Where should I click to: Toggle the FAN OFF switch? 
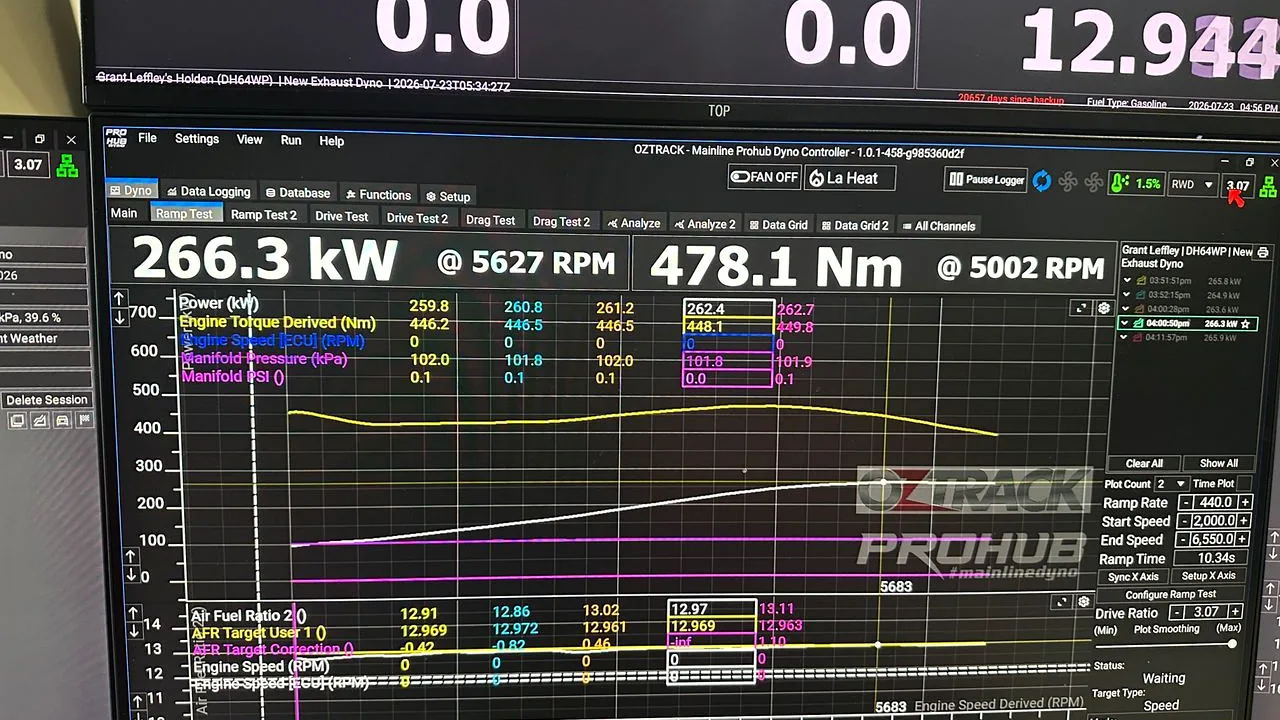pyautogui.click(x=764, y=177)
